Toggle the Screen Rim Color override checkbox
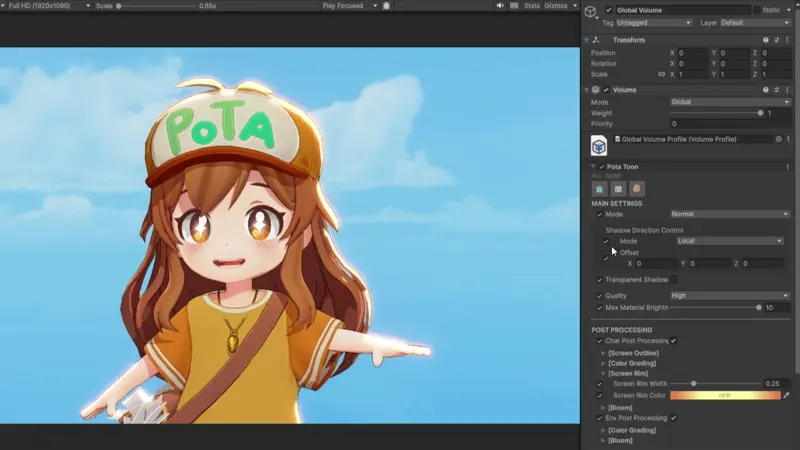 [599, 395]
